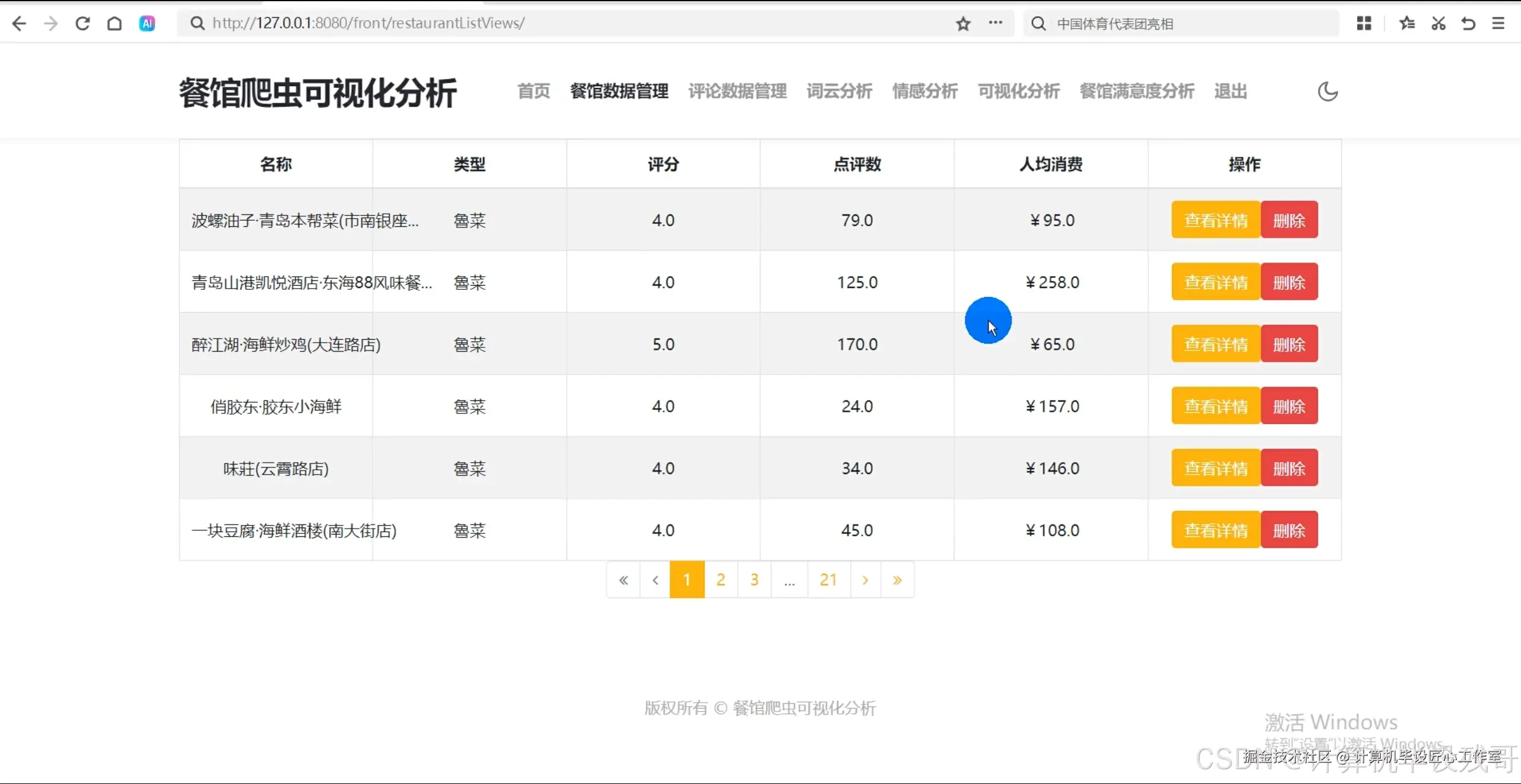Open the 情感分析 section

coord(924,91)
